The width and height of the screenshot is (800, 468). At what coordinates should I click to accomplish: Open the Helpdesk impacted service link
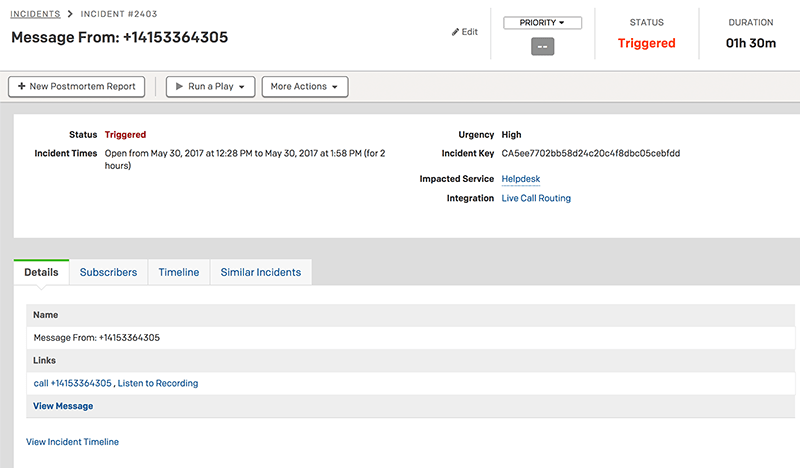(x=520, y=179)
